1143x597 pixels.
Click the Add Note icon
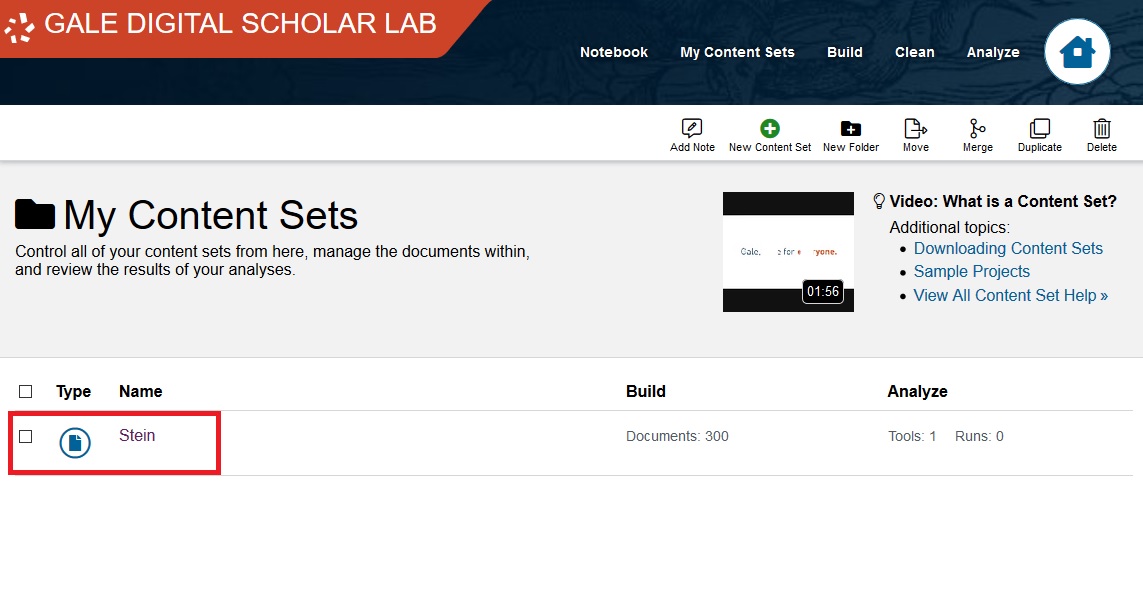pyautogui.click(x=692, y=129)
